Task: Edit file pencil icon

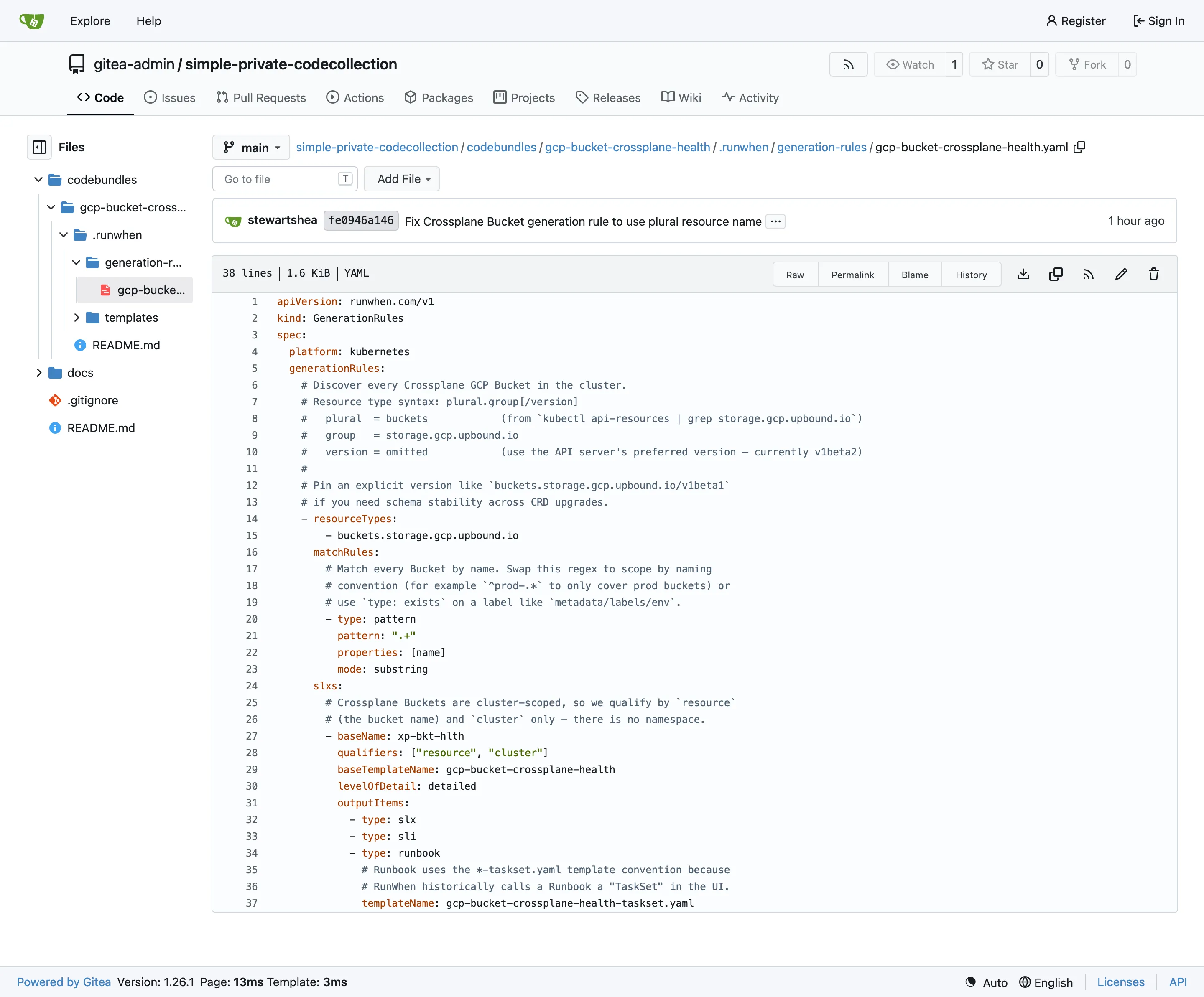Action: coord(1121,275)
